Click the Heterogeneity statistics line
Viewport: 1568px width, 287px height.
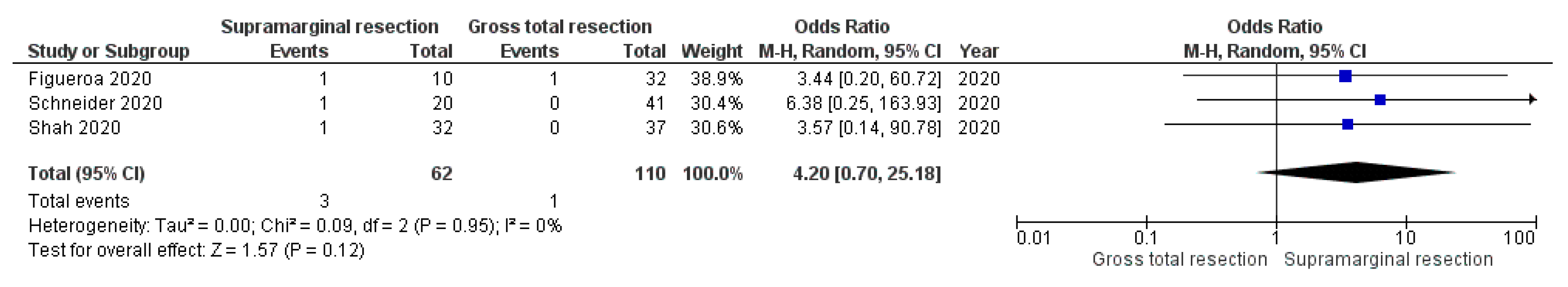click(x=295, y=226)
